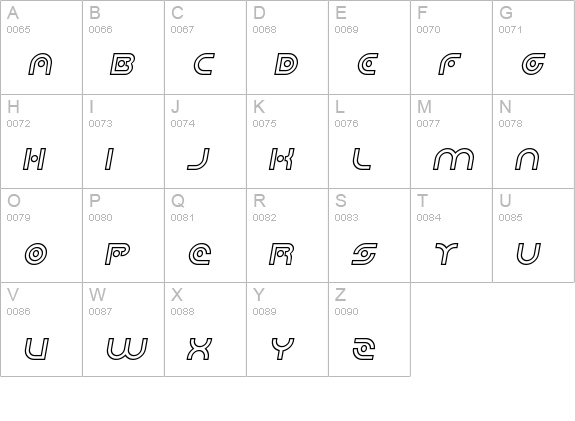The image size is (575, 421).
Task: Choose the P glyph cell labeled 0080
Action: (124, 235)
